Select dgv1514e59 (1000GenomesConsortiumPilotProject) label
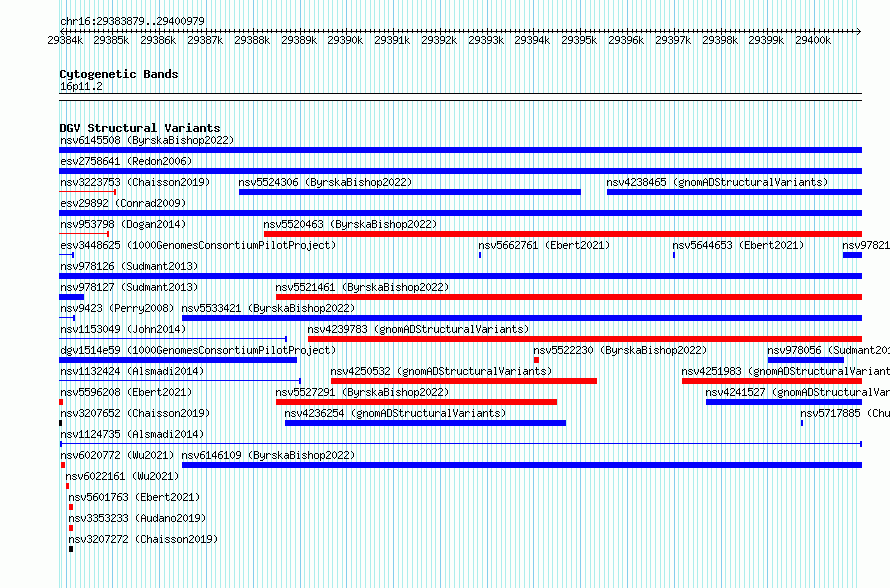The width and height of the screenshot is (890, 588). coord(198,350)
